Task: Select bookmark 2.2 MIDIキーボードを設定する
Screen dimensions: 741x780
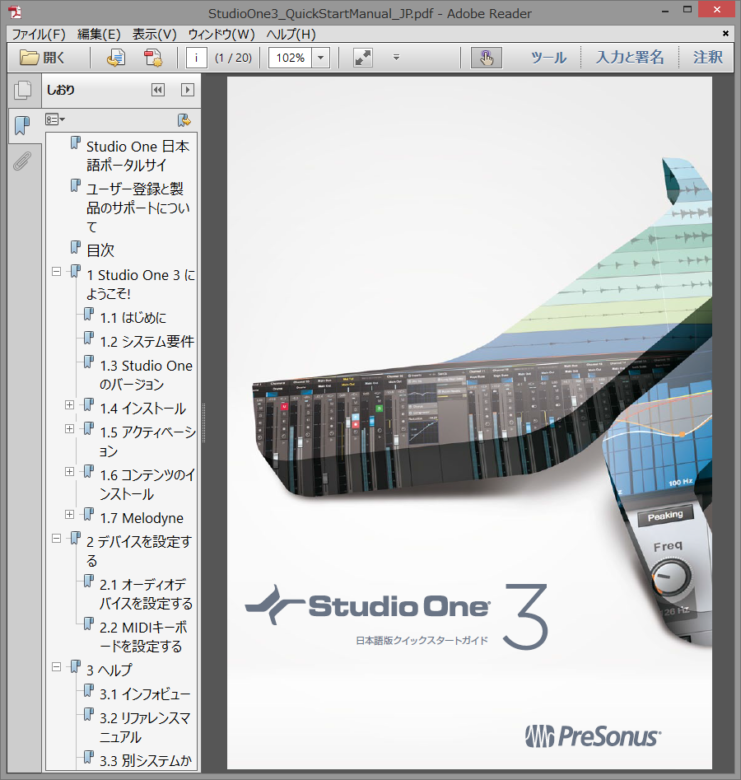Action: point(143,637)
